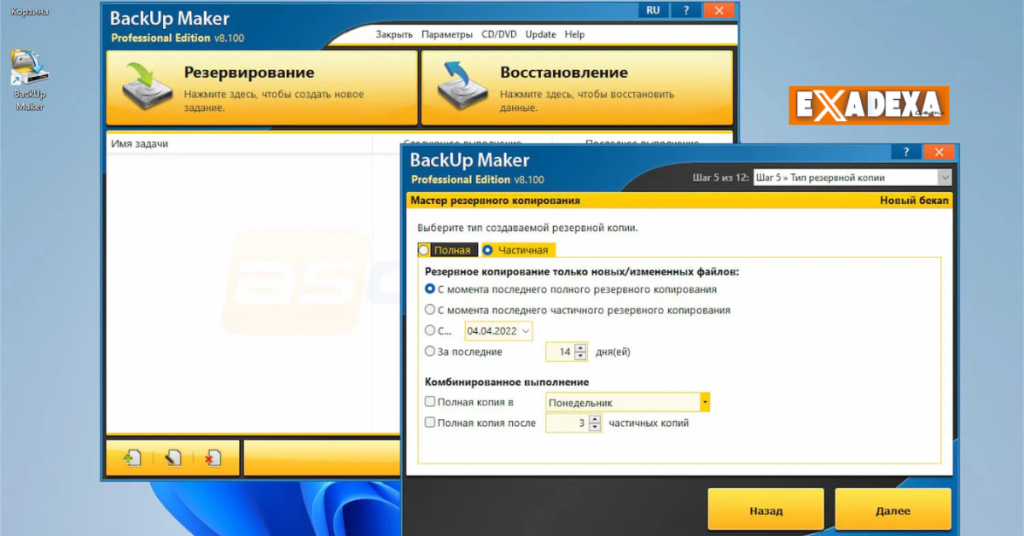This screenshot has width=1024, height=536.
Task: Increase the partial copies count of 3
Action: [x=595, y=419]
